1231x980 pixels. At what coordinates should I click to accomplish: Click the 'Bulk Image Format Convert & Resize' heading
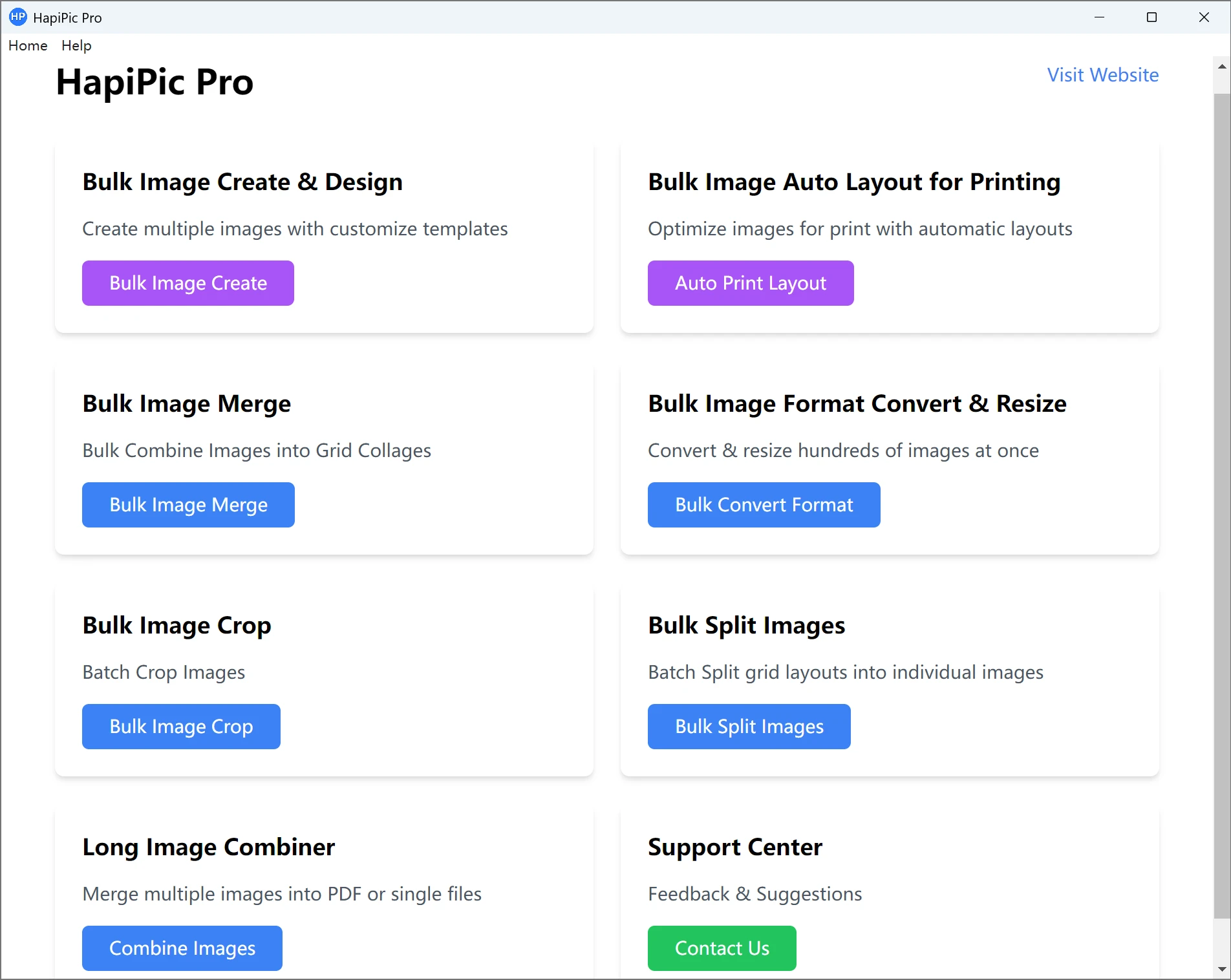[857, 404]
